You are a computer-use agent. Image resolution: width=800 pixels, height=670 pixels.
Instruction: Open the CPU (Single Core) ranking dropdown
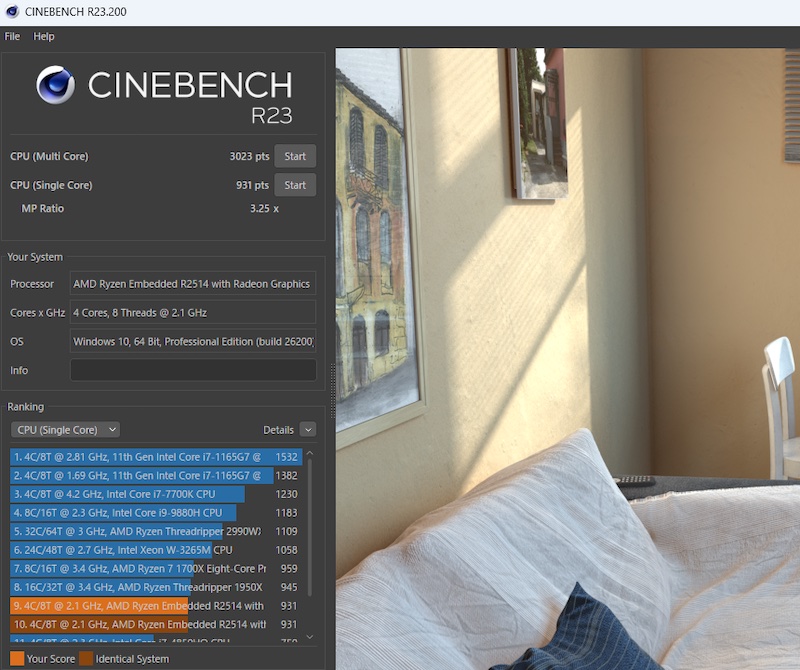pyautogui.click(x=65, y=430)
